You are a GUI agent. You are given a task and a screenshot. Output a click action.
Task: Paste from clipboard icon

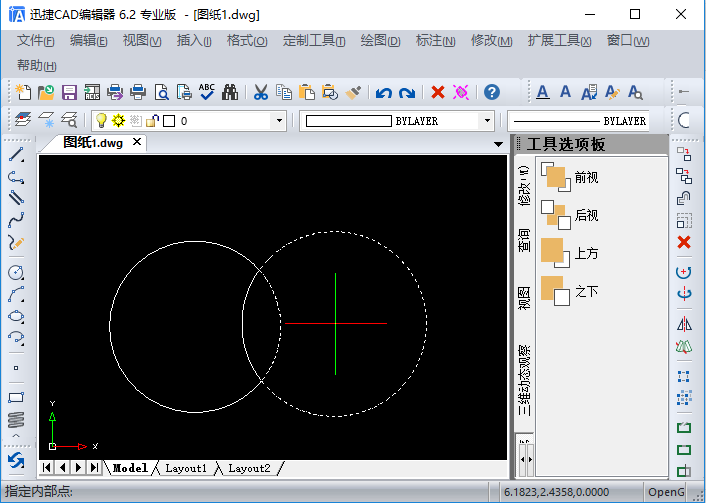[307, 92]
